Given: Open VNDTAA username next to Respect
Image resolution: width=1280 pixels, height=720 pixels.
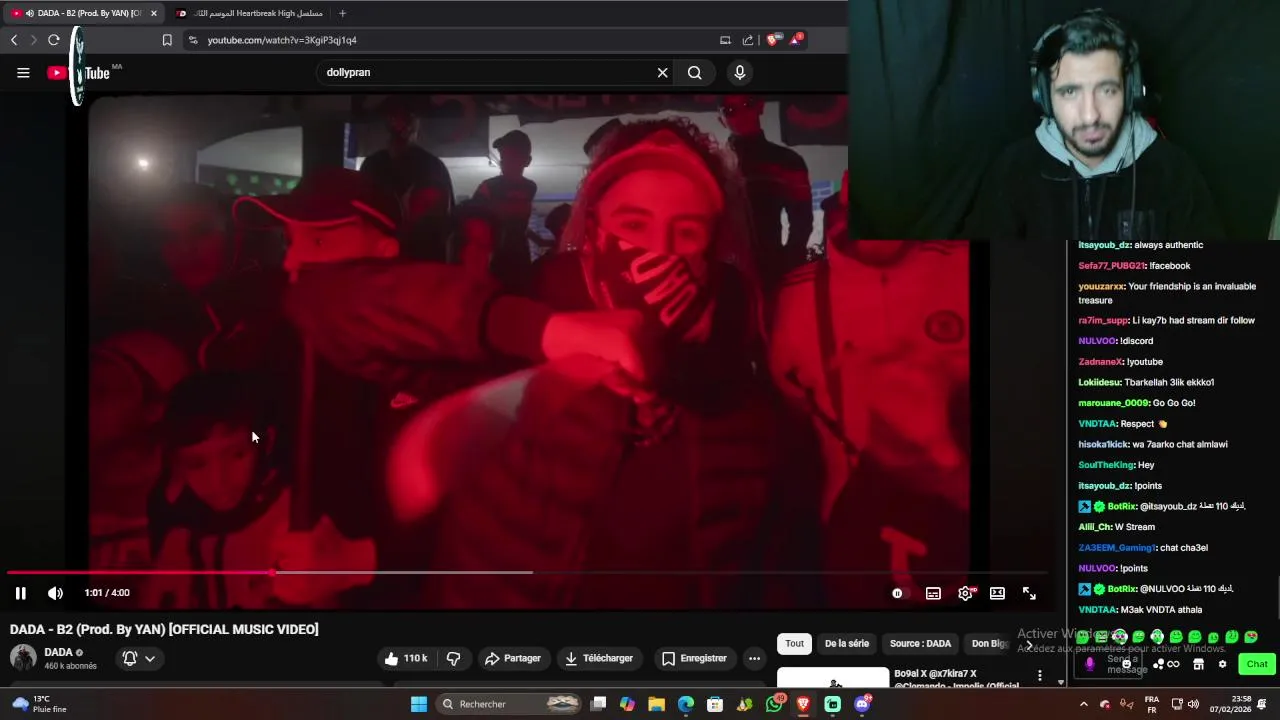Looking at the screenshot, I should point(1097,424).
